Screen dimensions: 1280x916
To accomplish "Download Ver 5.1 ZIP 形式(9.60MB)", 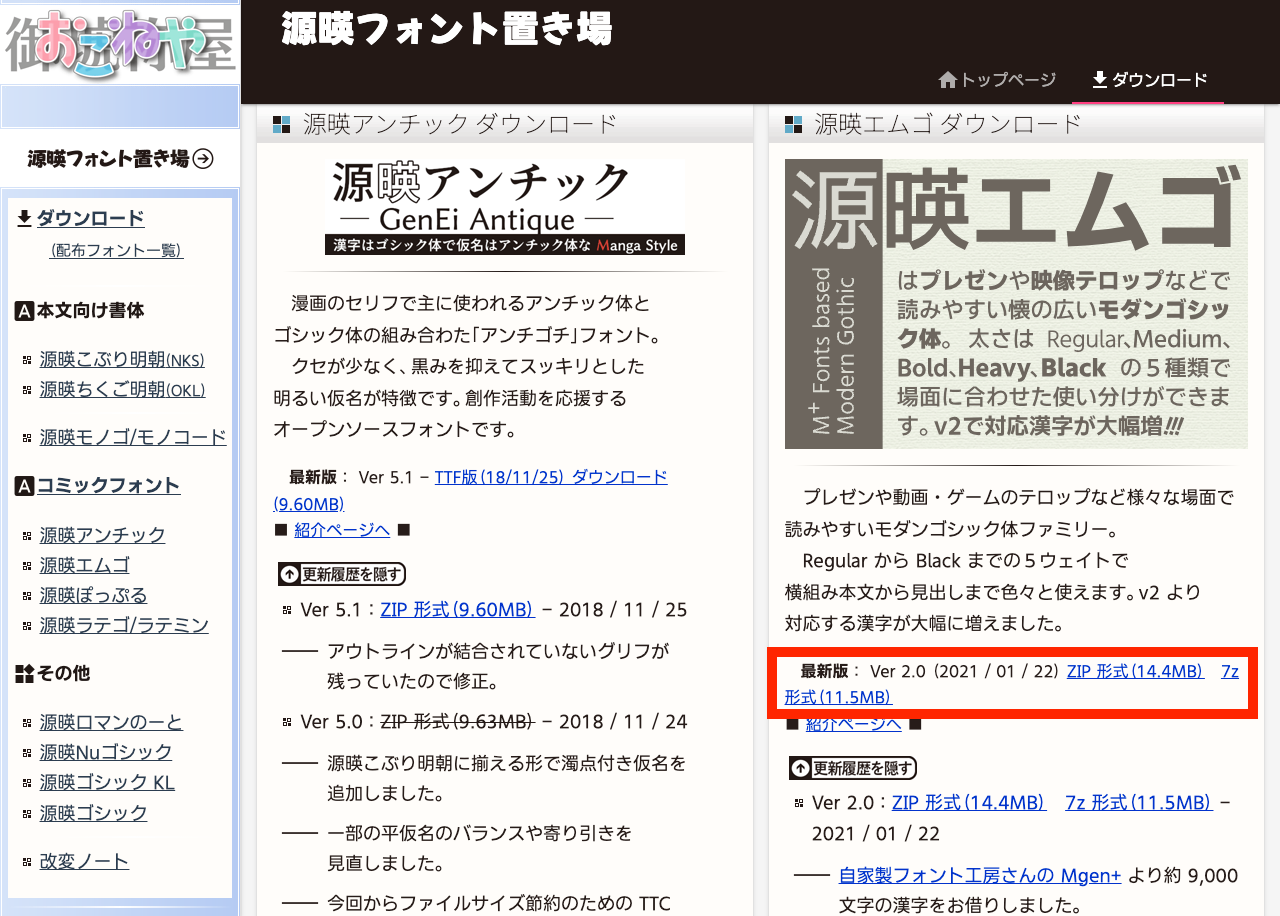I will click(457, 610).
